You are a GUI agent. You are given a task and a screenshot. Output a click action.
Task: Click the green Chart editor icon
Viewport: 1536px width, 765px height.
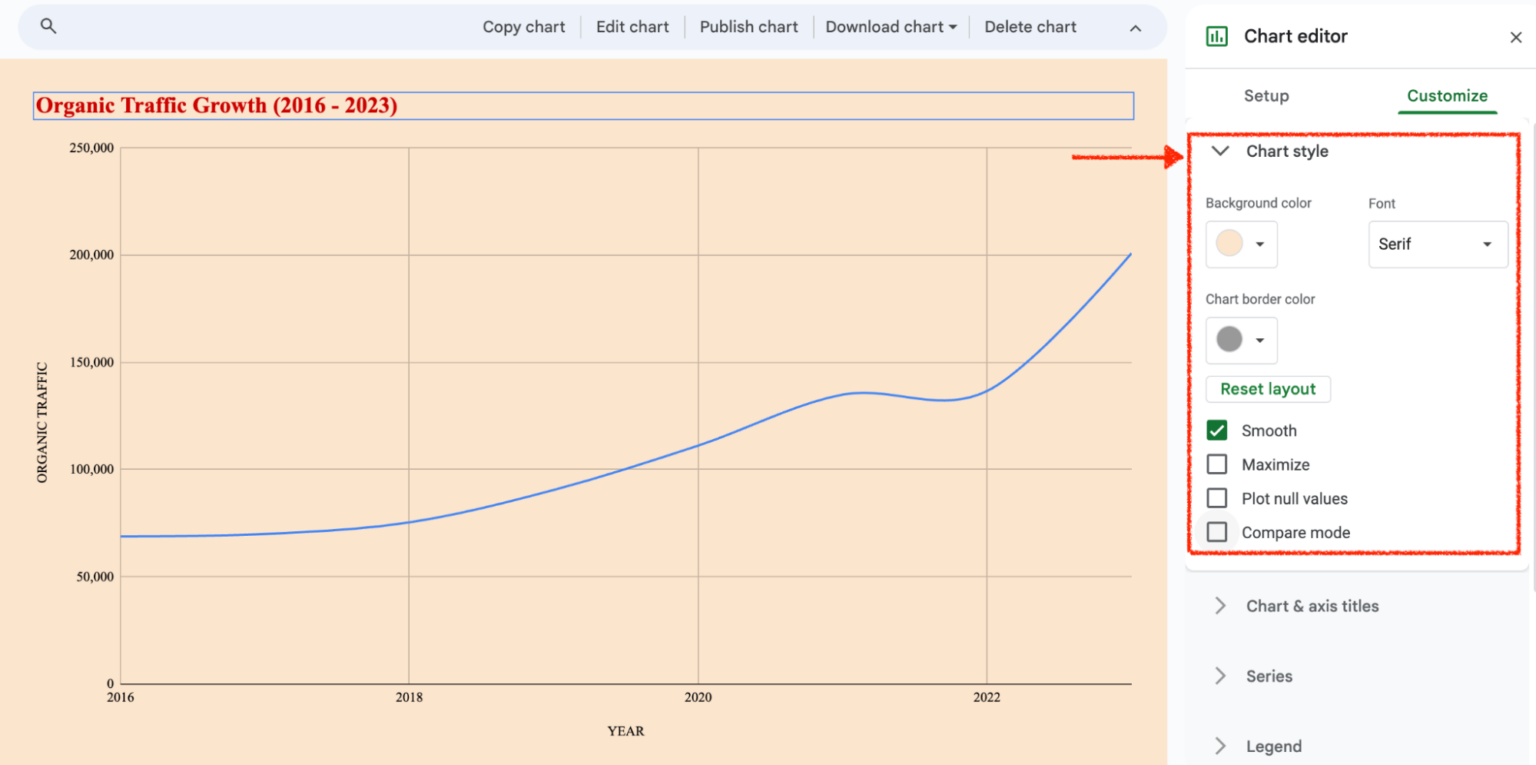[x=1219, y=36]
